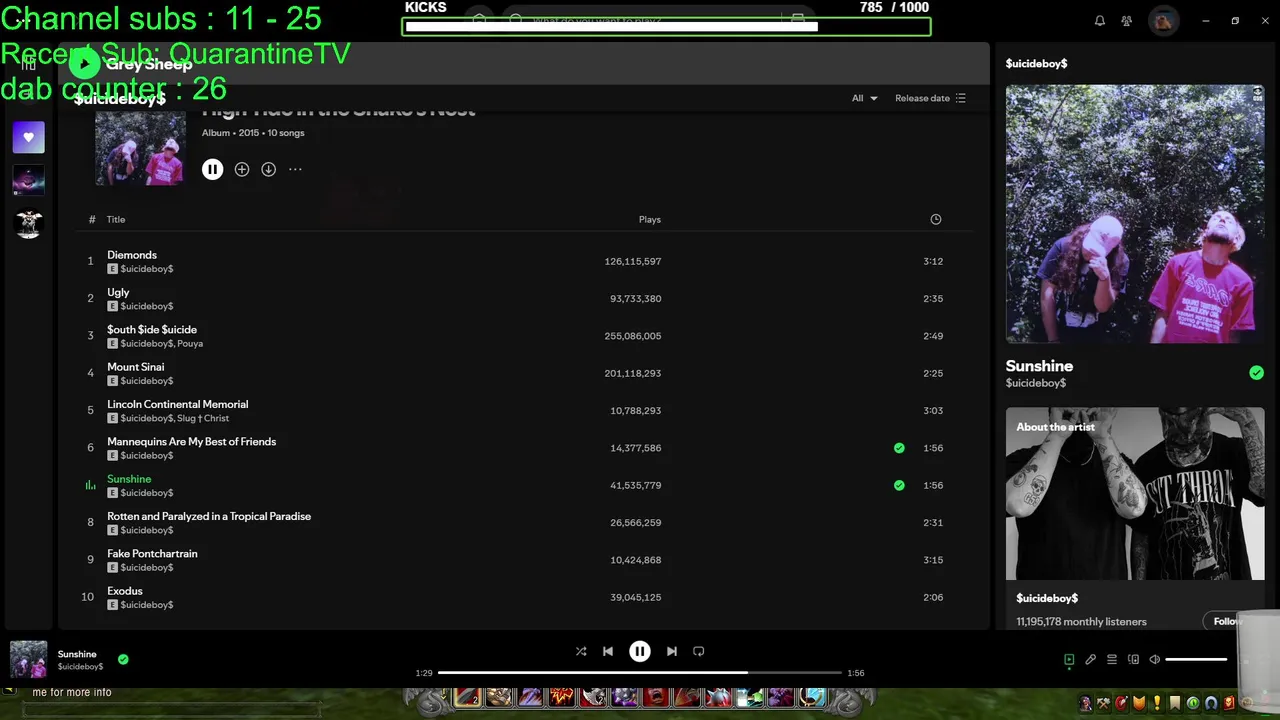Skip to the next track
Image resolution: width=1280 pixels, height=720 pixels.
coord(672,651)
